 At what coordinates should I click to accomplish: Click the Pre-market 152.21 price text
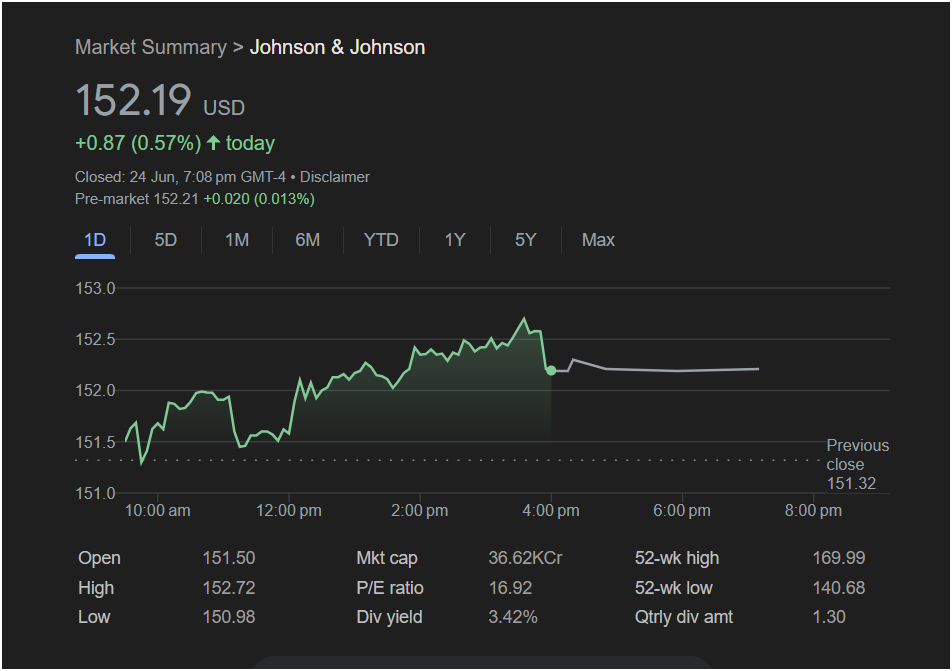[x=137, y=199]
